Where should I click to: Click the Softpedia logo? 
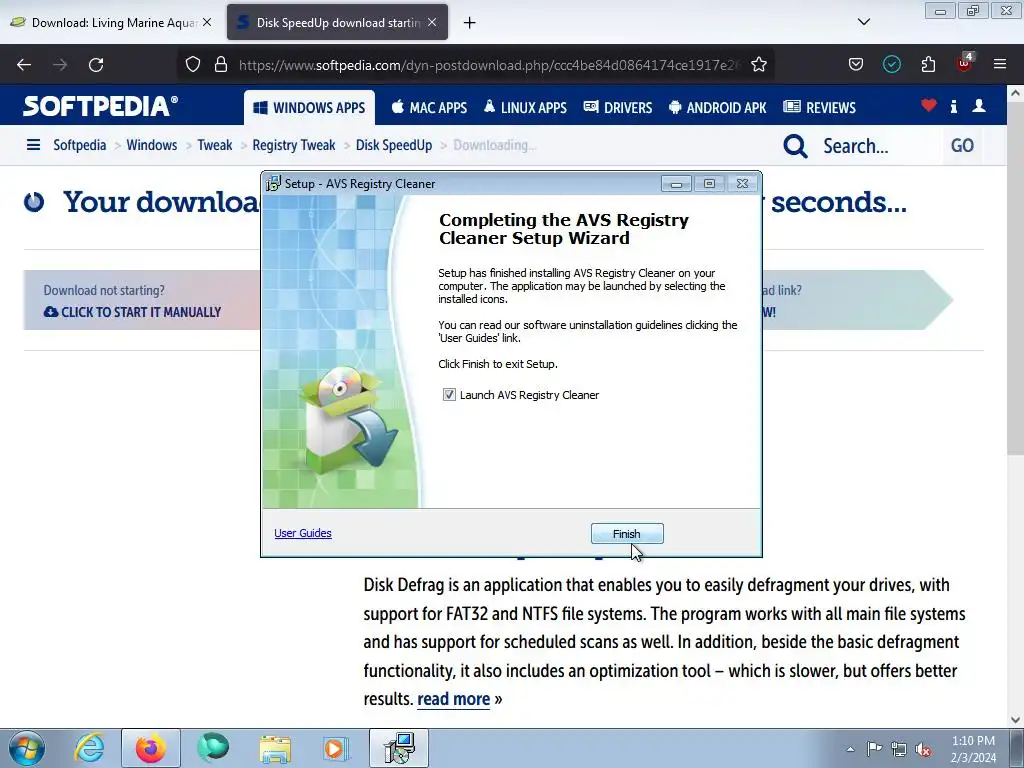coord(100,106)
